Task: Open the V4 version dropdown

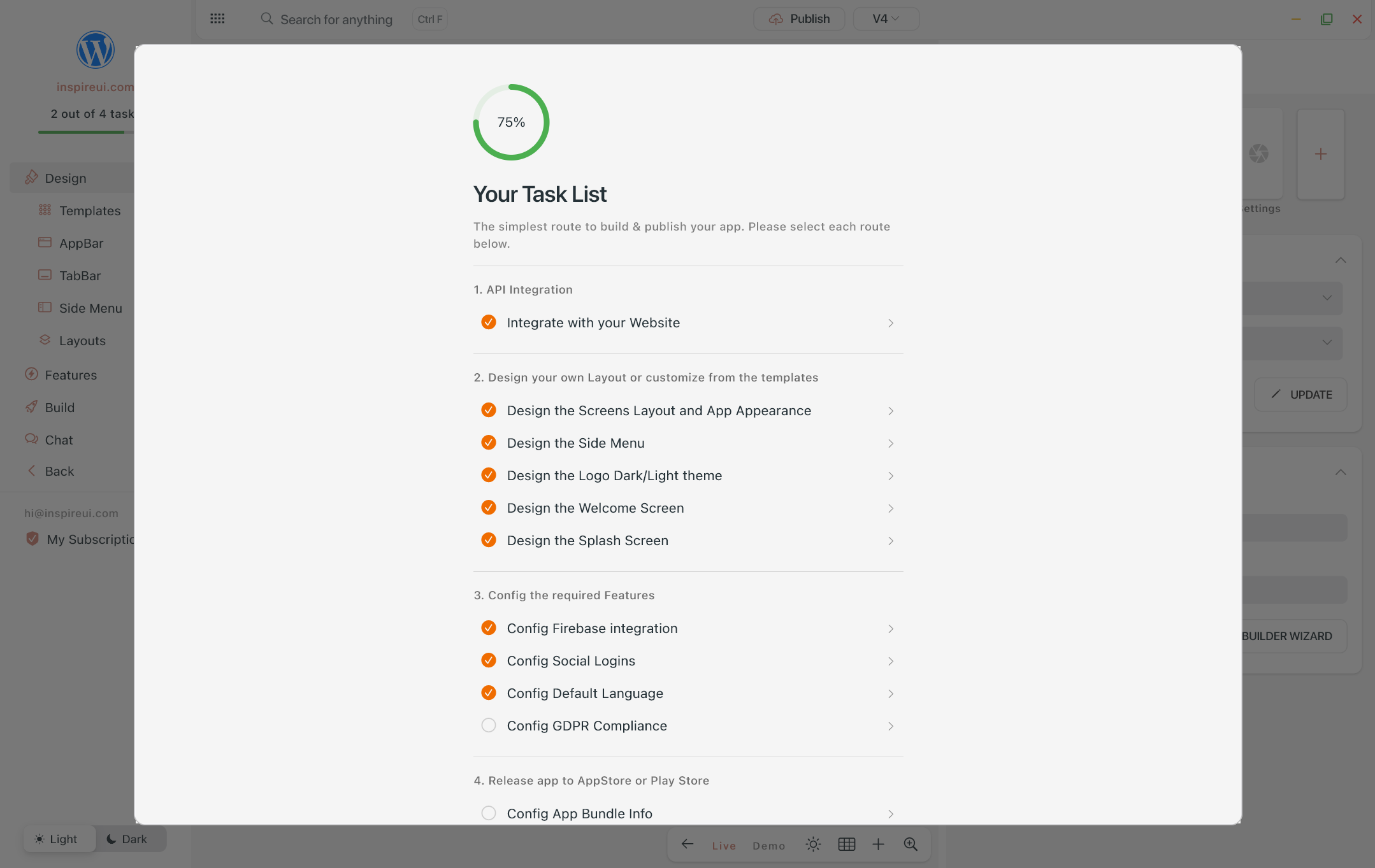Action: pos(886,18)
